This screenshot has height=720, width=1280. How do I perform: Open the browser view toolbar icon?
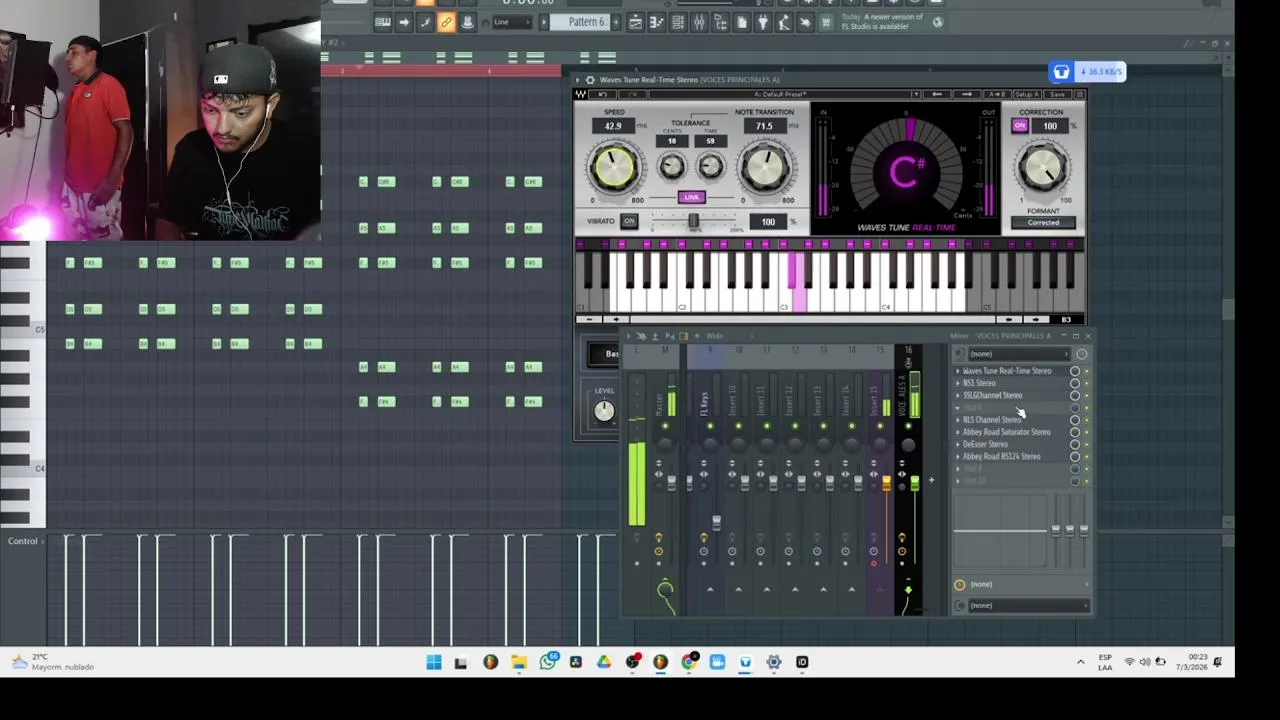pyautogui.click(x=721, y=22)
